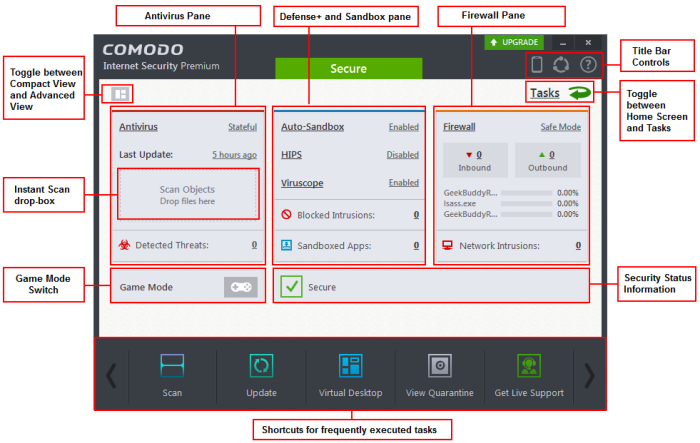Click the refresh arrows icon in title bar
Screen dimensions: 700x443
561,65
